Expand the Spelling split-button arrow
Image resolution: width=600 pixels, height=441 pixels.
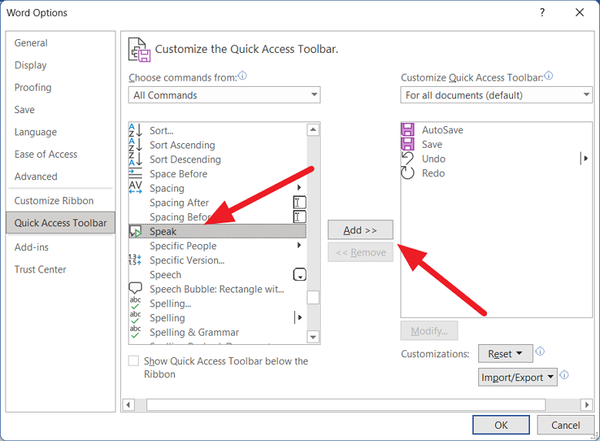pos(300,317)
